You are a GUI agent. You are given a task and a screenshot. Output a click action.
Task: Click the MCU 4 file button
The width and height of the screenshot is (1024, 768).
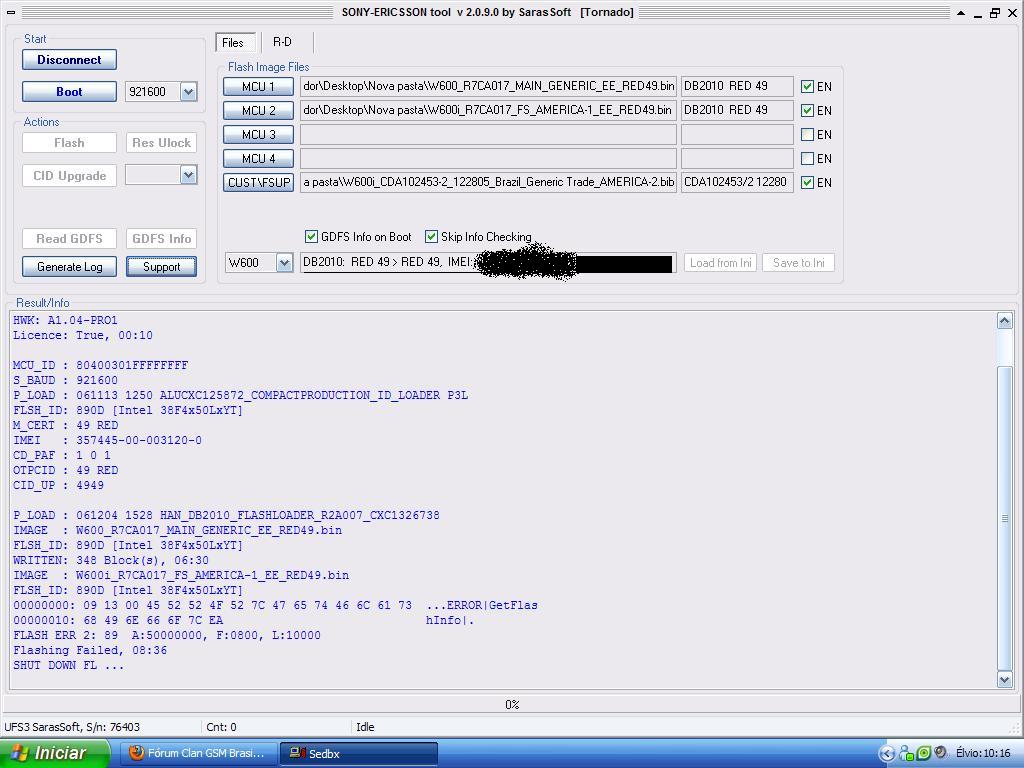click(x=259, y=158)
